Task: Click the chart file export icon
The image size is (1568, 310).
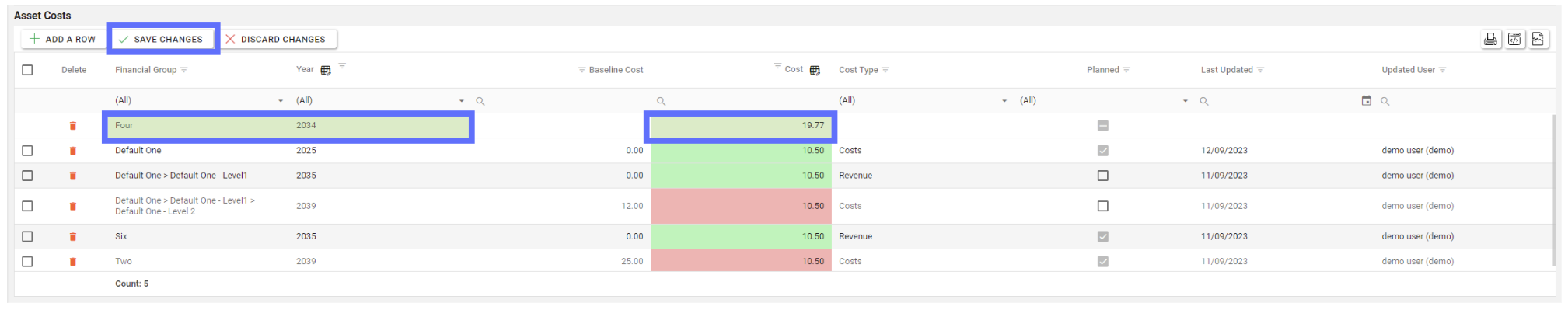Action: point(1538,39)
